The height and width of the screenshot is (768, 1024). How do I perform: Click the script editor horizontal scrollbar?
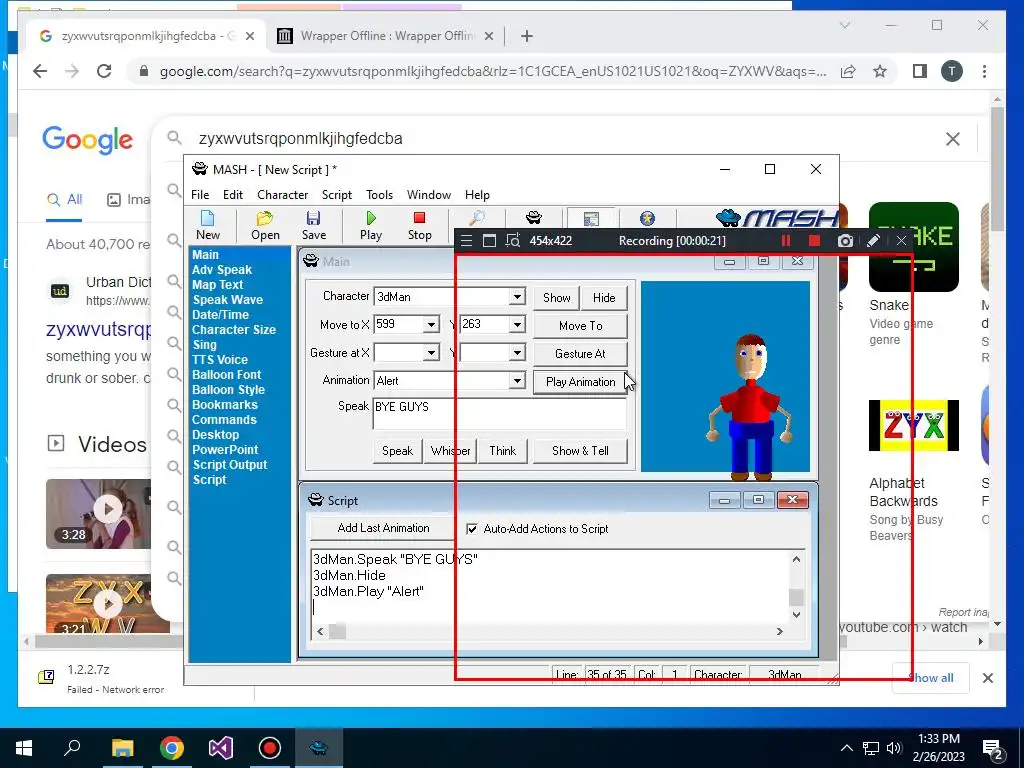[x=550, y=631]
